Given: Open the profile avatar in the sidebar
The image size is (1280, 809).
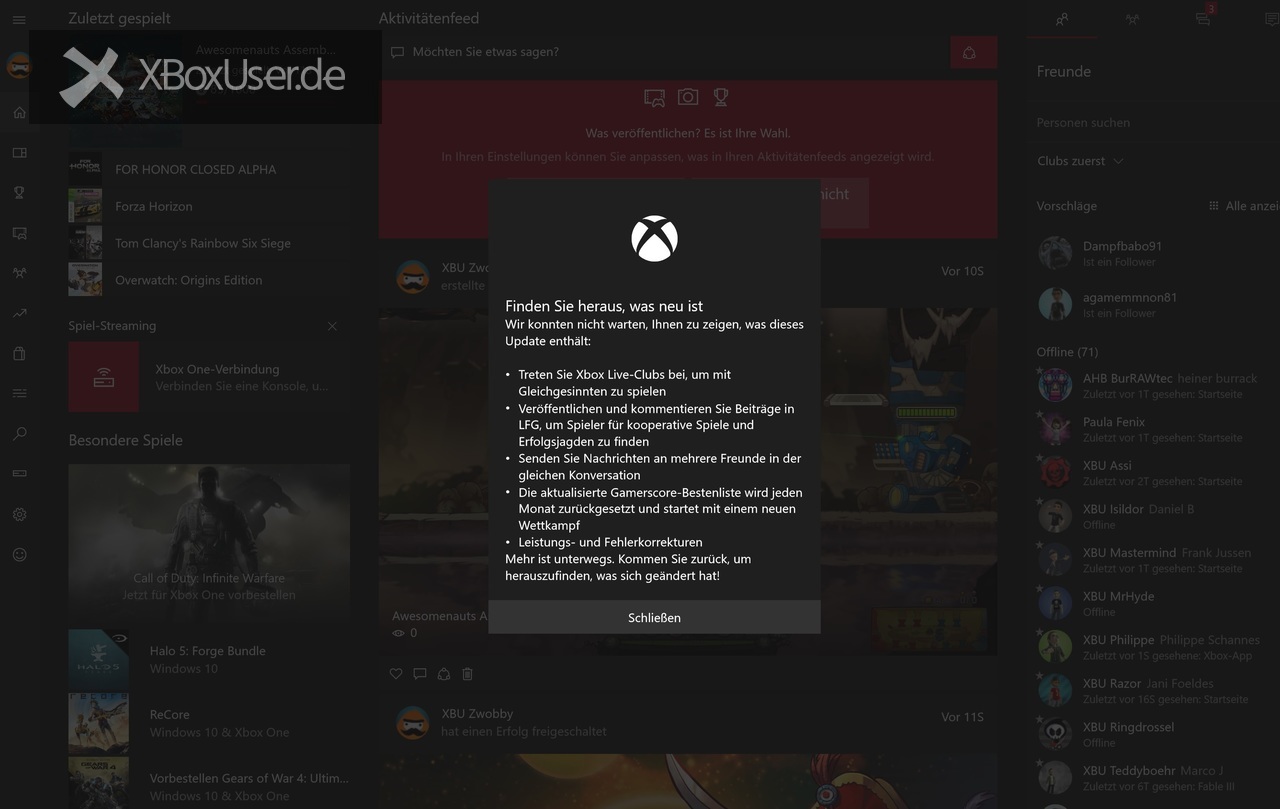Looking at the screenshot, I should click(19, 67).
